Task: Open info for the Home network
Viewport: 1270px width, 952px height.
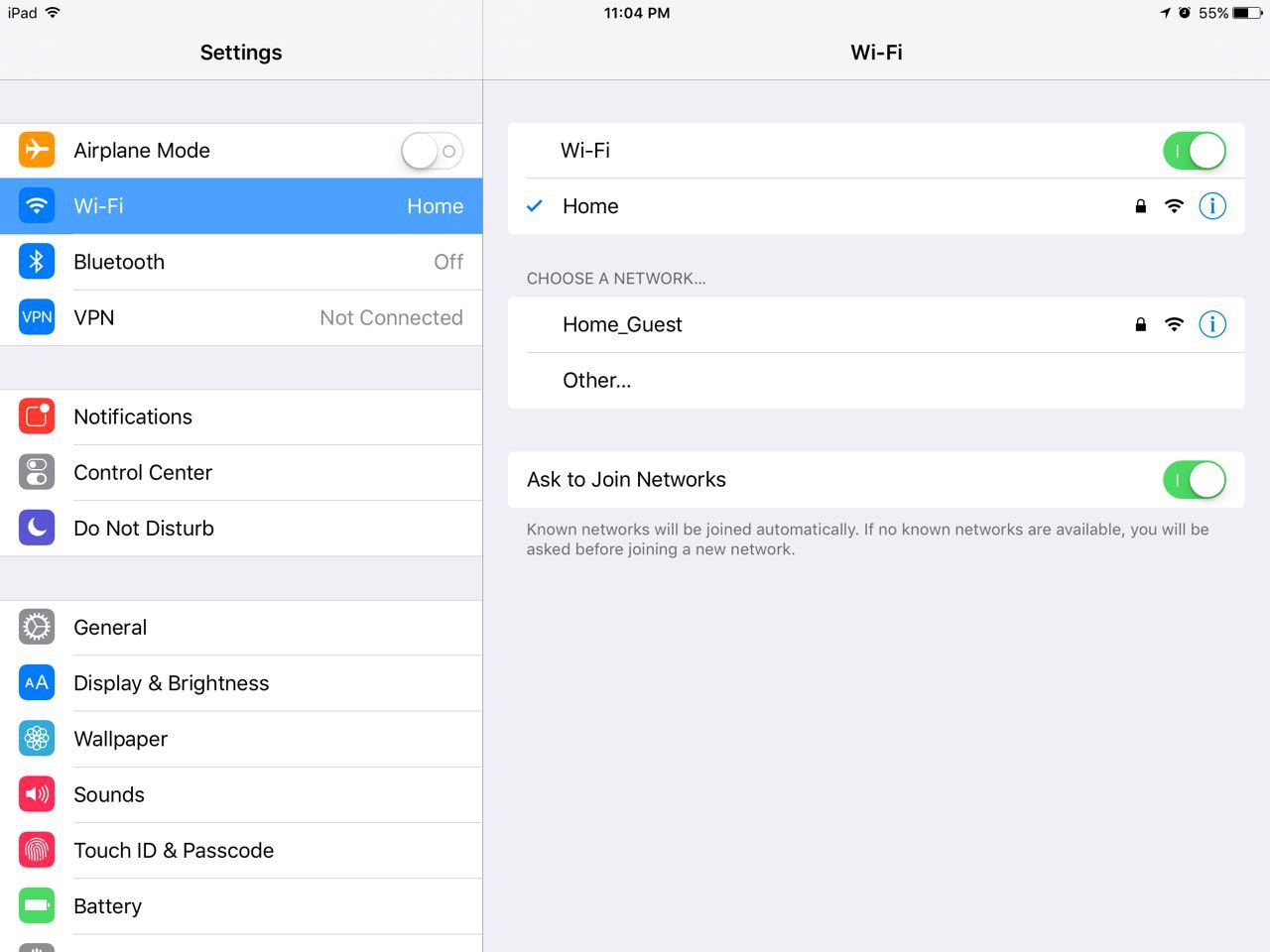Action: (1212, 206)
